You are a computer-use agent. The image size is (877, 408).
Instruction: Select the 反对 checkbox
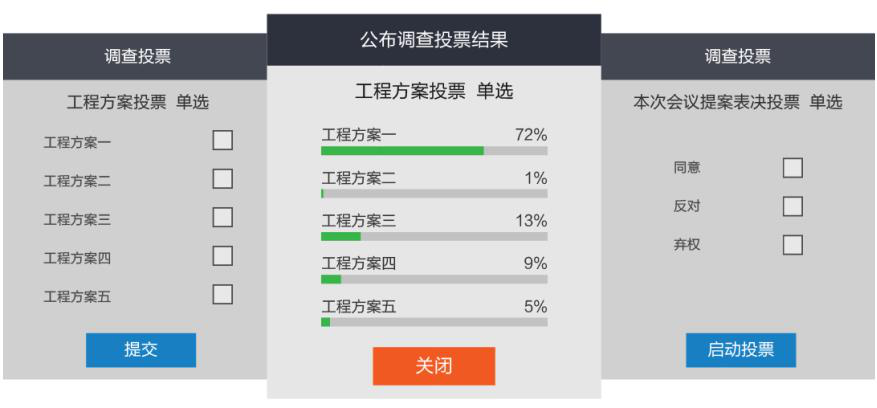[x=793, y=206]
